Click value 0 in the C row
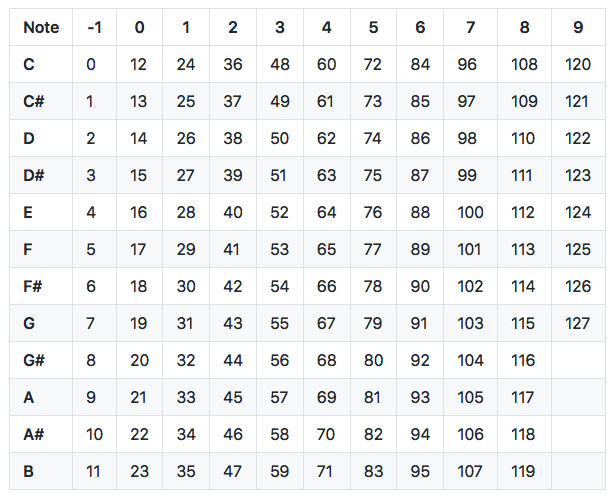This screenshot has width=614, height=498. (91, 64)
